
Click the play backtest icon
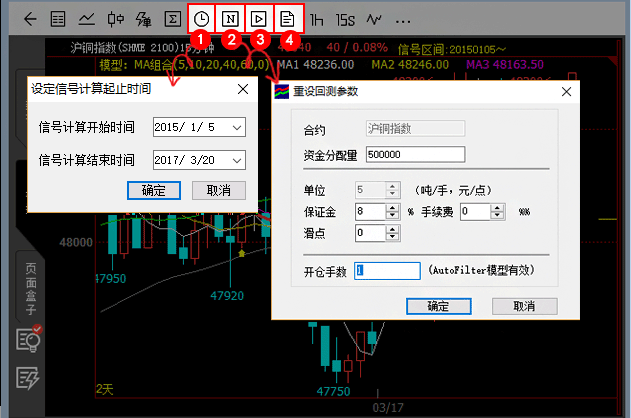point(260,18)
